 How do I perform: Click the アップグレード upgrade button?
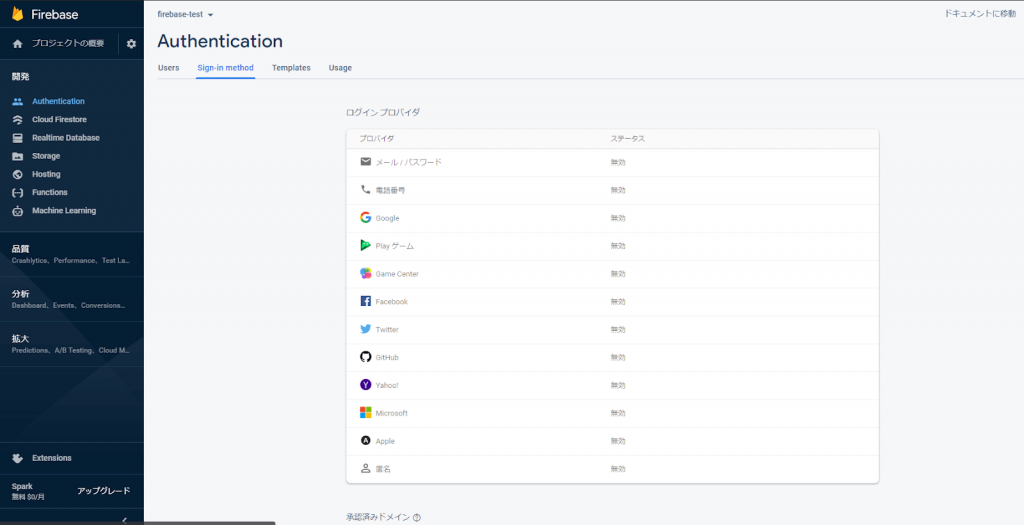coord(104,491)
